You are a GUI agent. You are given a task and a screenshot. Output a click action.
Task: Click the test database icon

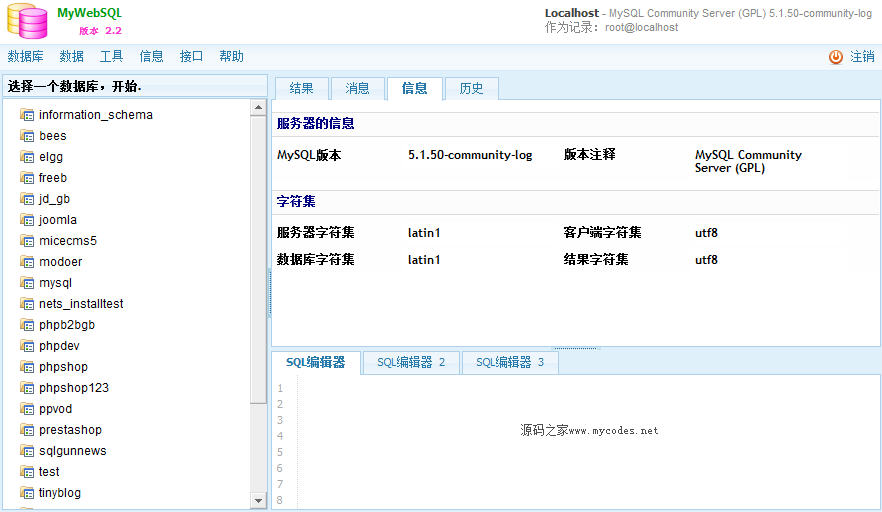(27, 472)
